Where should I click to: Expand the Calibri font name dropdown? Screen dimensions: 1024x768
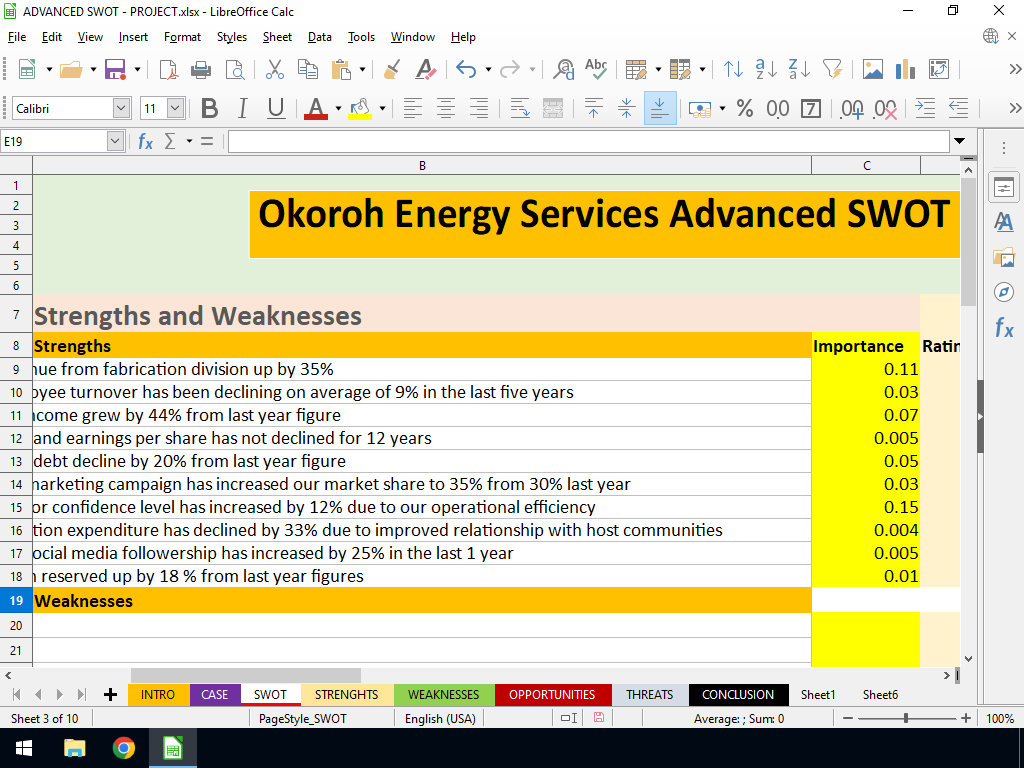121,108
